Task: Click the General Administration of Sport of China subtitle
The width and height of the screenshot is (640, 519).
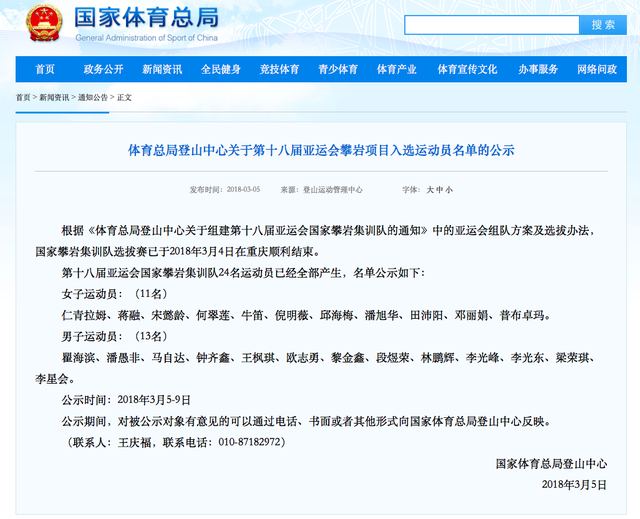Action: [147, 38]
